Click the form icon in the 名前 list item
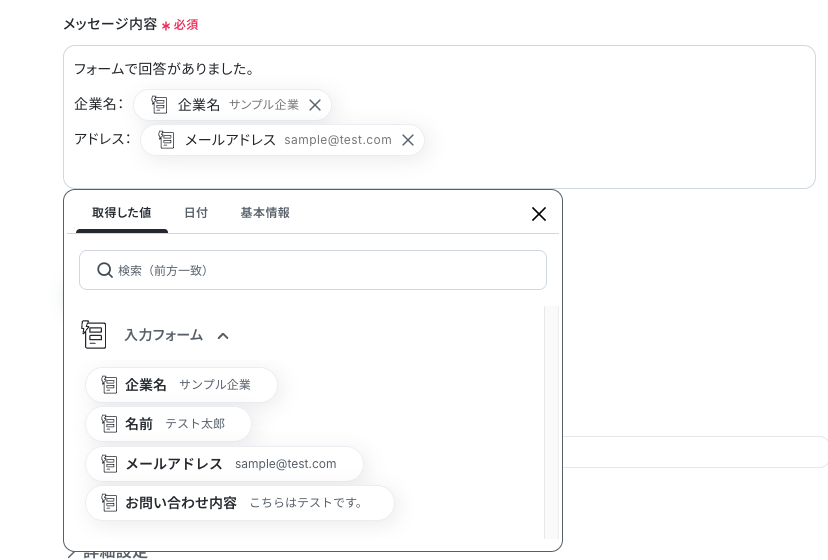 click(x=109, y=424)
